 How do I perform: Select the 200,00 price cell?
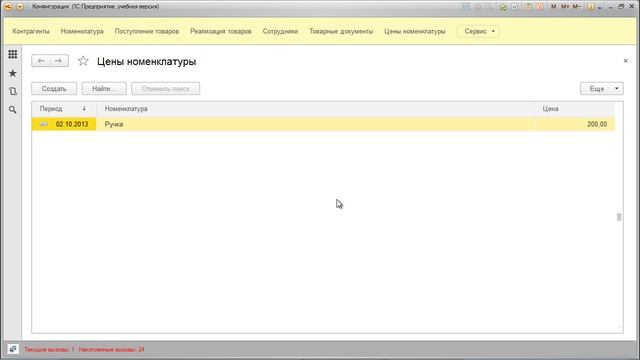[574, 124]
